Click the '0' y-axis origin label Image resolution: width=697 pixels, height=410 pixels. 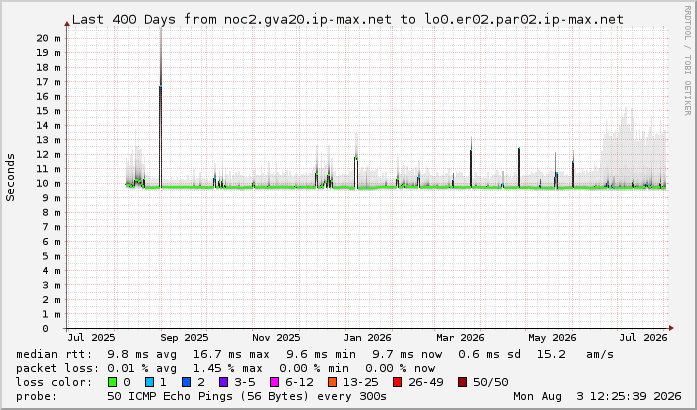tap(45, 329)
